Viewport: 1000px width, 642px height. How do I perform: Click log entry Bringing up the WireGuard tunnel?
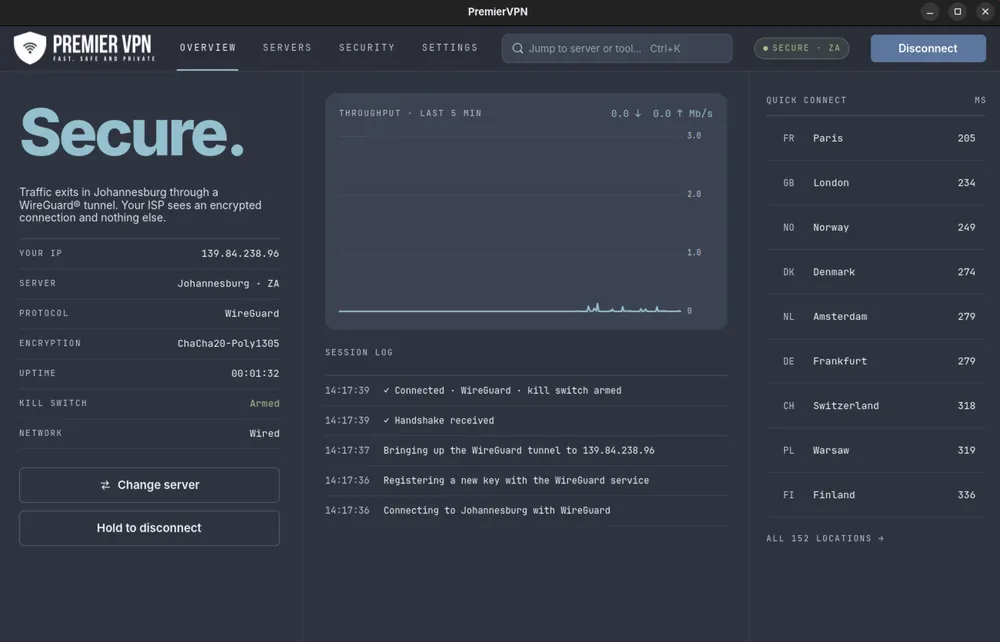(x=526, y=451)
